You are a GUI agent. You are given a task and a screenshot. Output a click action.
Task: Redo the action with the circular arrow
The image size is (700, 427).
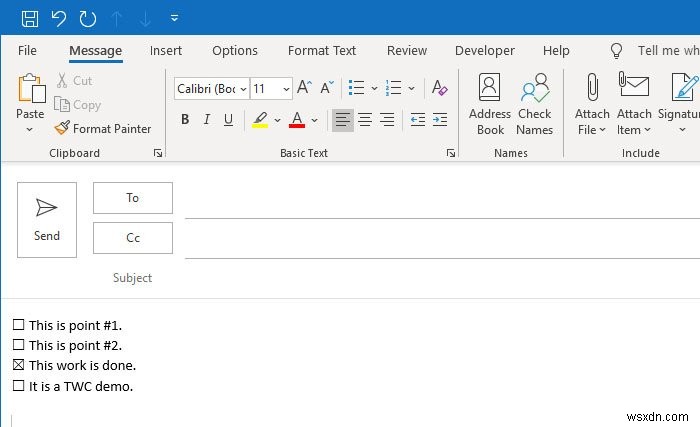click(88, 18)
